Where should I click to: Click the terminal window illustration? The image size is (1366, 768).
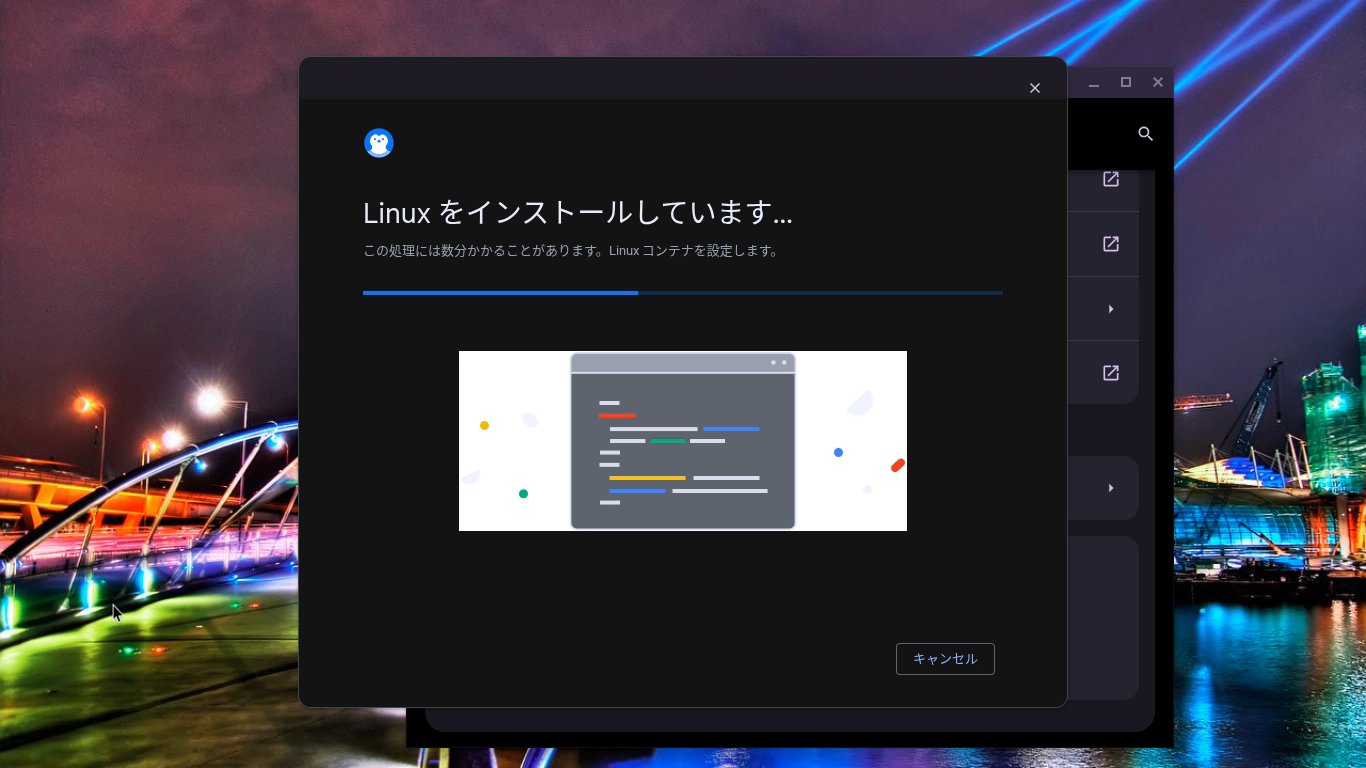[683, 441]
